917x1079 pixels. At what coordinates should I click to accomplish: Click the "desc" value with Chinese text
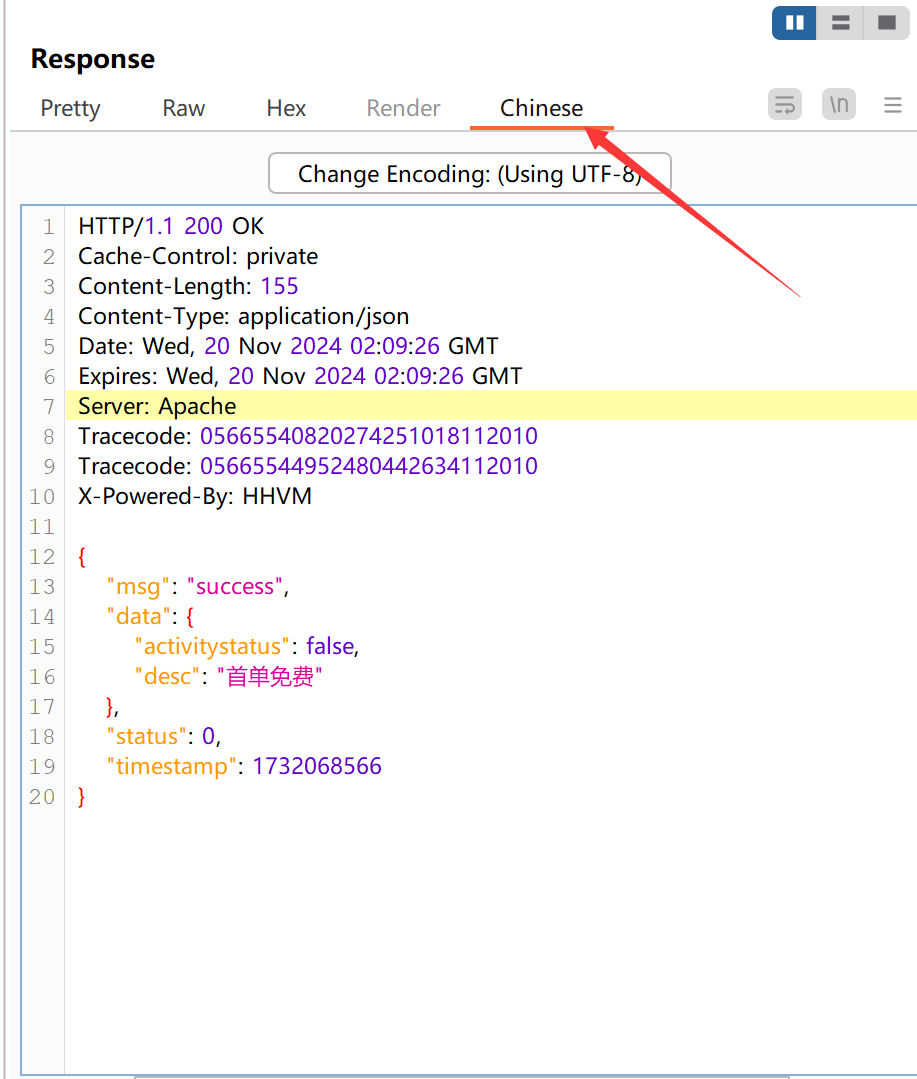click(270, 677)
